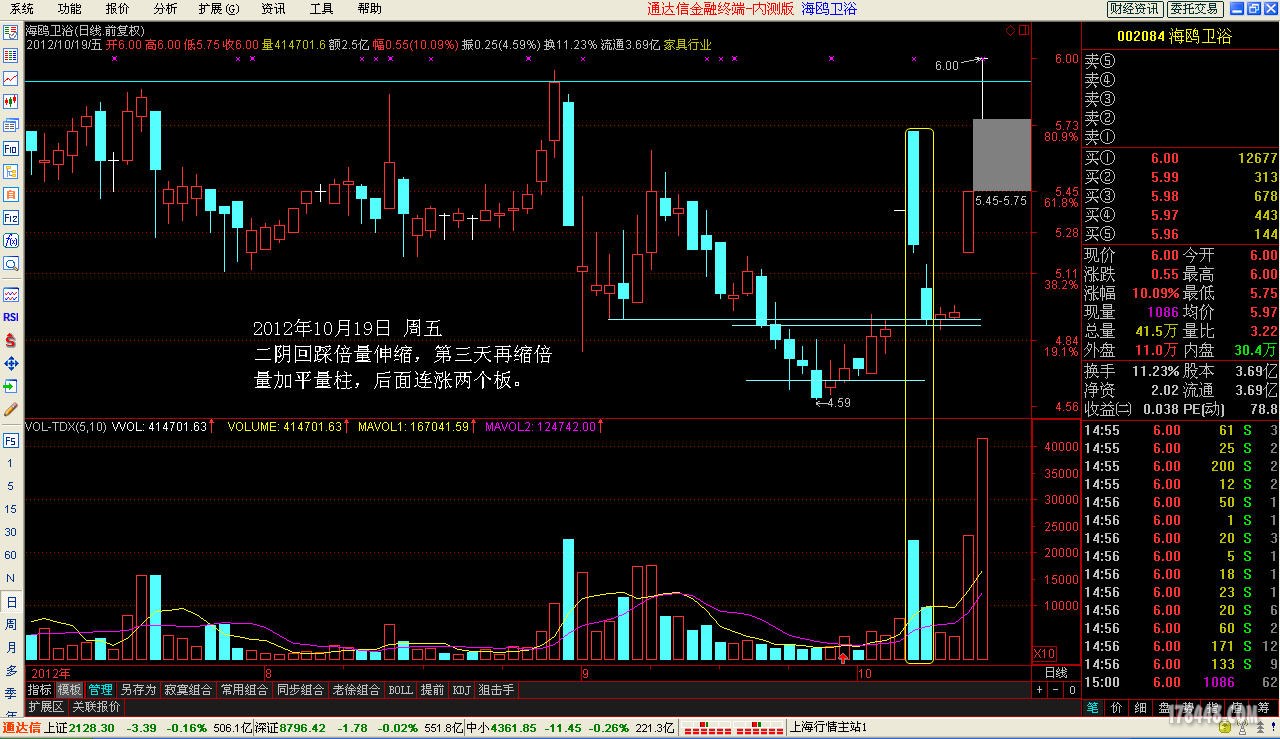Select the pencil drawing tool icon
The width and height of the screenshot is (1280, 739).
click(x=11, y=409)
